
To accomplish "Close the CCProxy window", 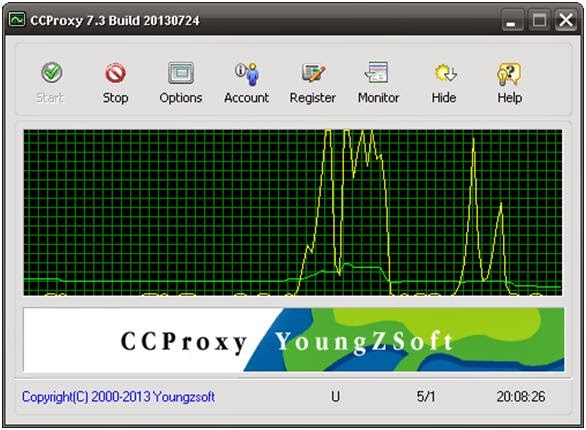I will tap(566, 20).
